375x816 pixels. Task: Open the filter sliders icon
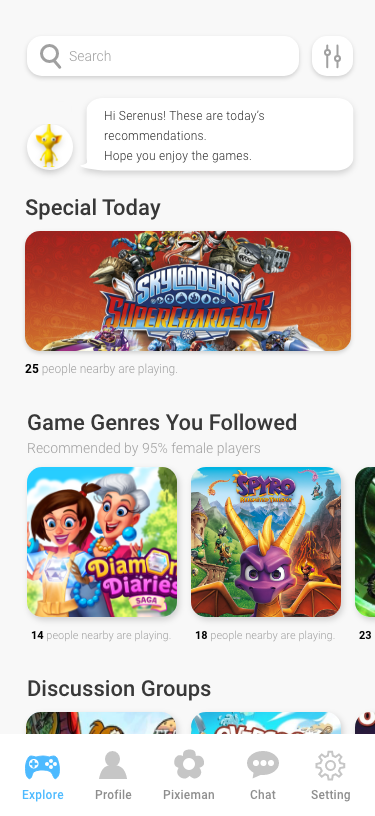pos(332,56)
